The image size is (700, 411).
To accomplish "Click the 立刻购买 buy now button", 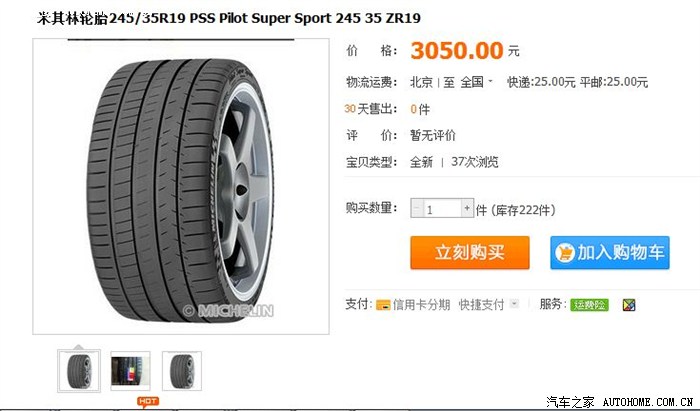I will click(x=470, y=253).
